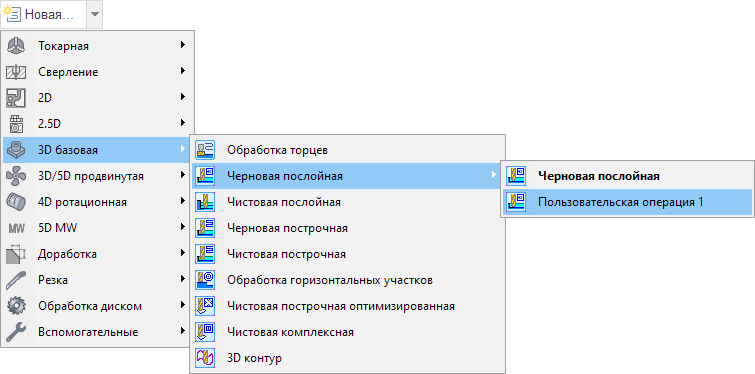Click the 3D базовая icon
The width and height of the screenshot is (755, 374).
[15, 150]
